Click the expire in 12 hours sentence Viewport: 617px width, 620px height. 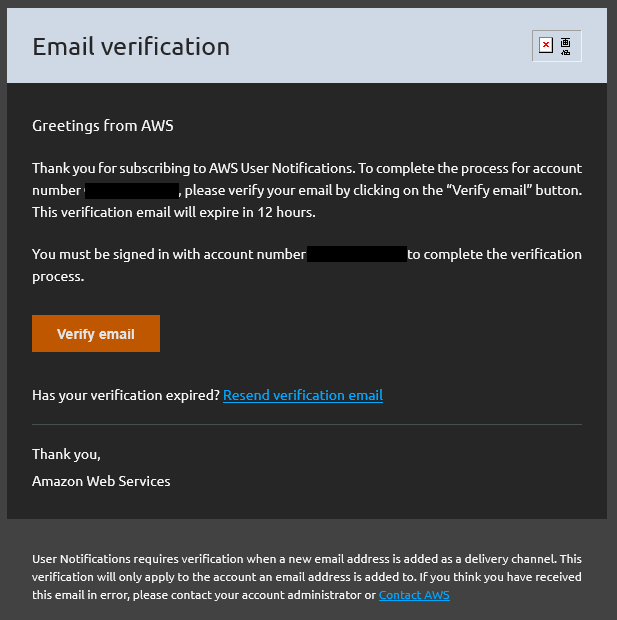pos(174,212)
